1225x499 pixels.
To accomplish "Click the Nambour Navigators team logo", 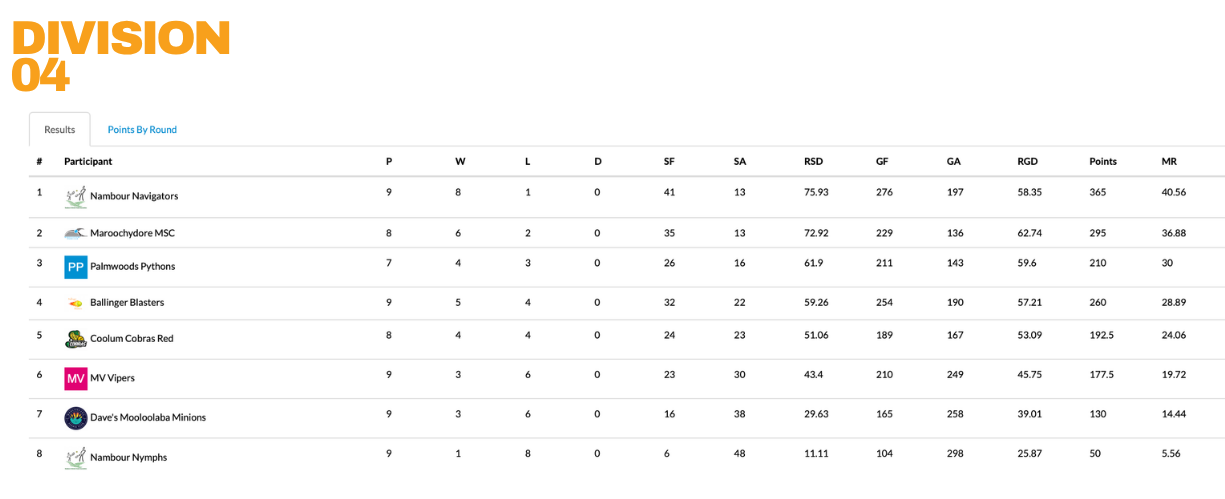I will click(x=75, y=196).
